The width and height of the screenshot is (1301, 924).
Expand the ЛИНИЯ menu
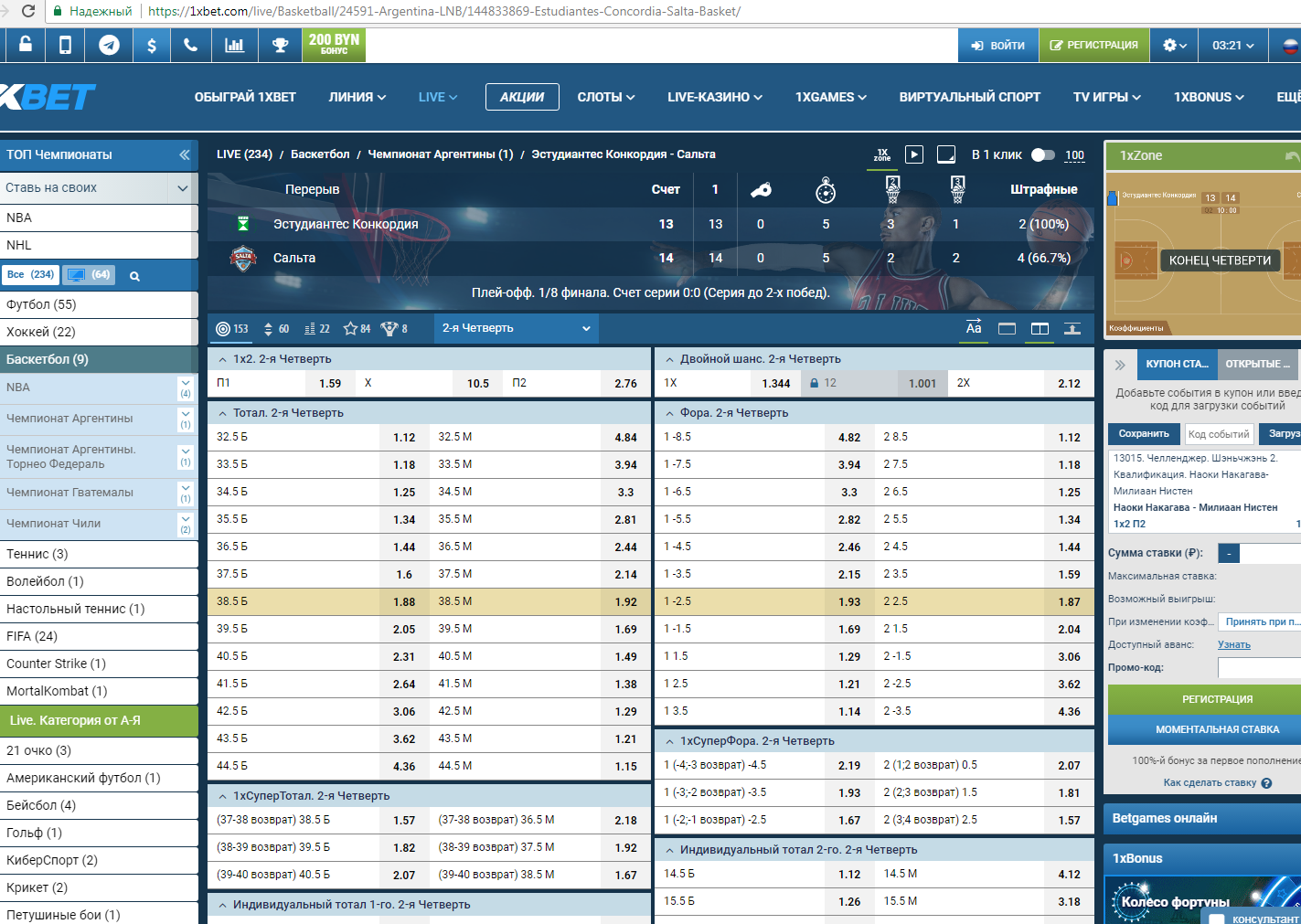[357, 97]
